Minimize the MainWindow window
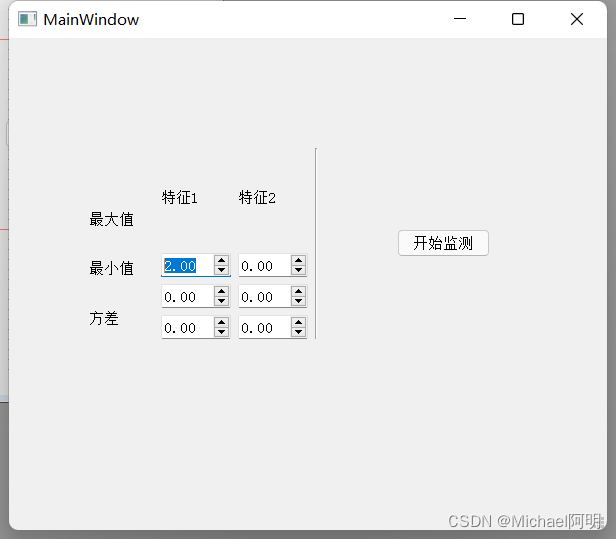Image resolution: width=616 pixels, height=539 pixels. click(x=460, y=19)
